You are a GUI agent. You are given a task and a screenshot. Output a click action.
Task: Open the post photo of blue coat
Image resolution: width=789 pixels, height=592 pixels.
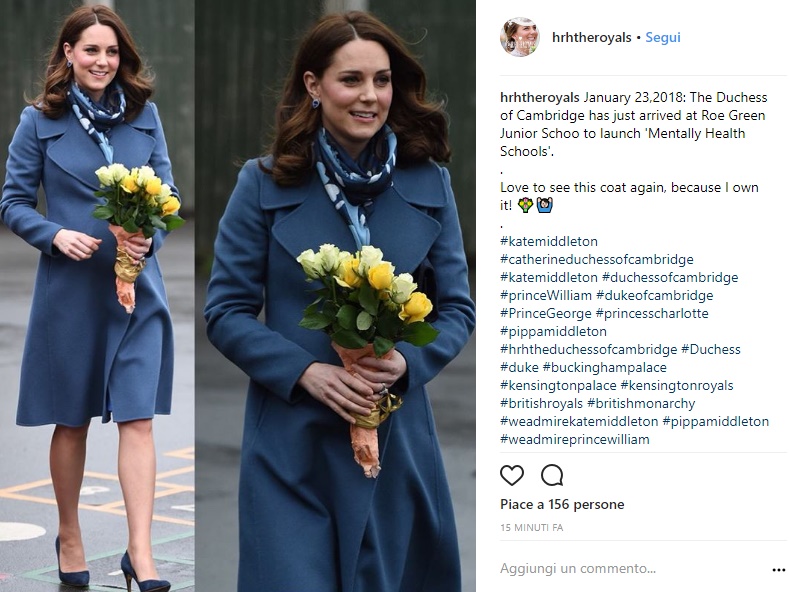(238, 296)
